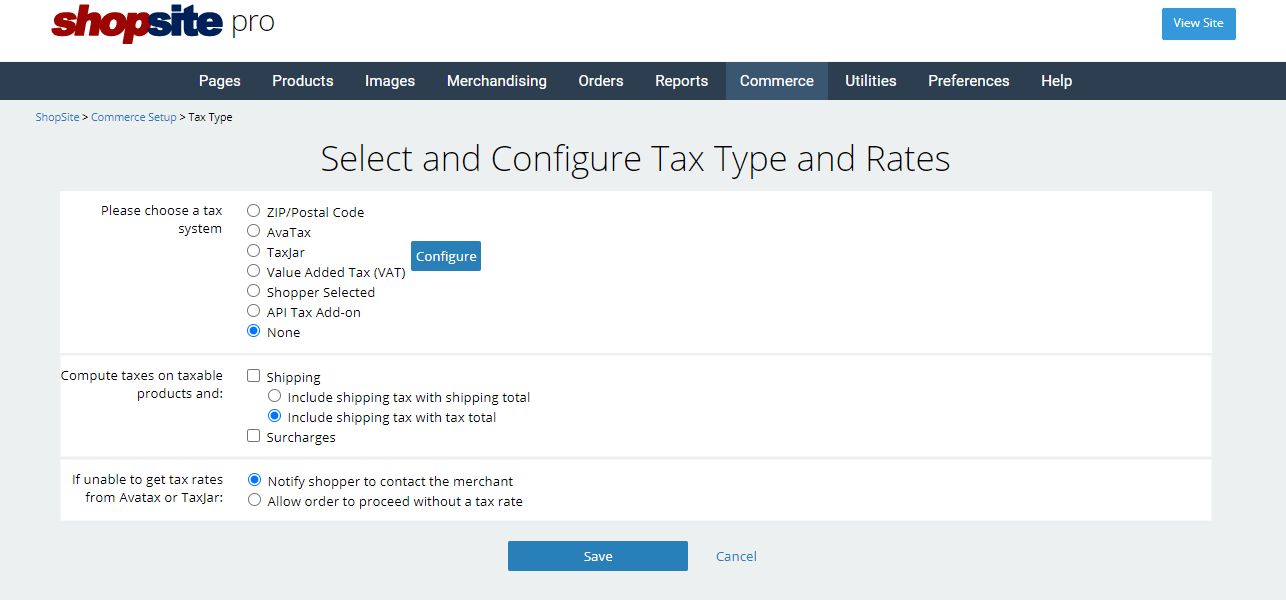Enable the Shipping tax checkbox
The width and height of the screenshot is (1286, 600).
point(254,376)
